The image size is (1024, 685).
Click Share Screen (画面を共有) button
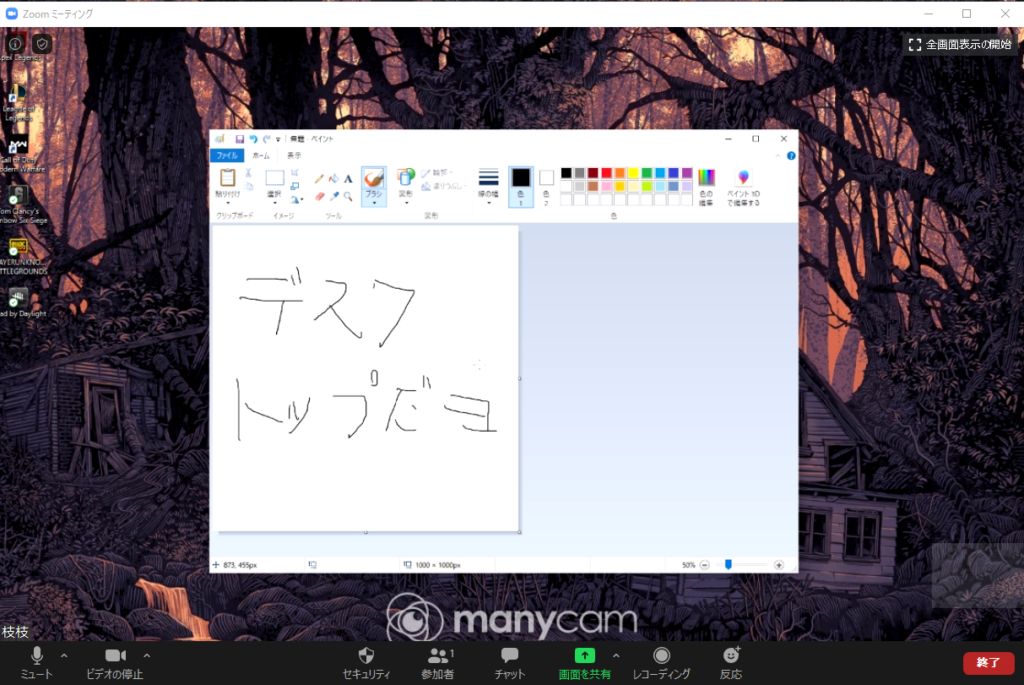(x=584, y=663)
